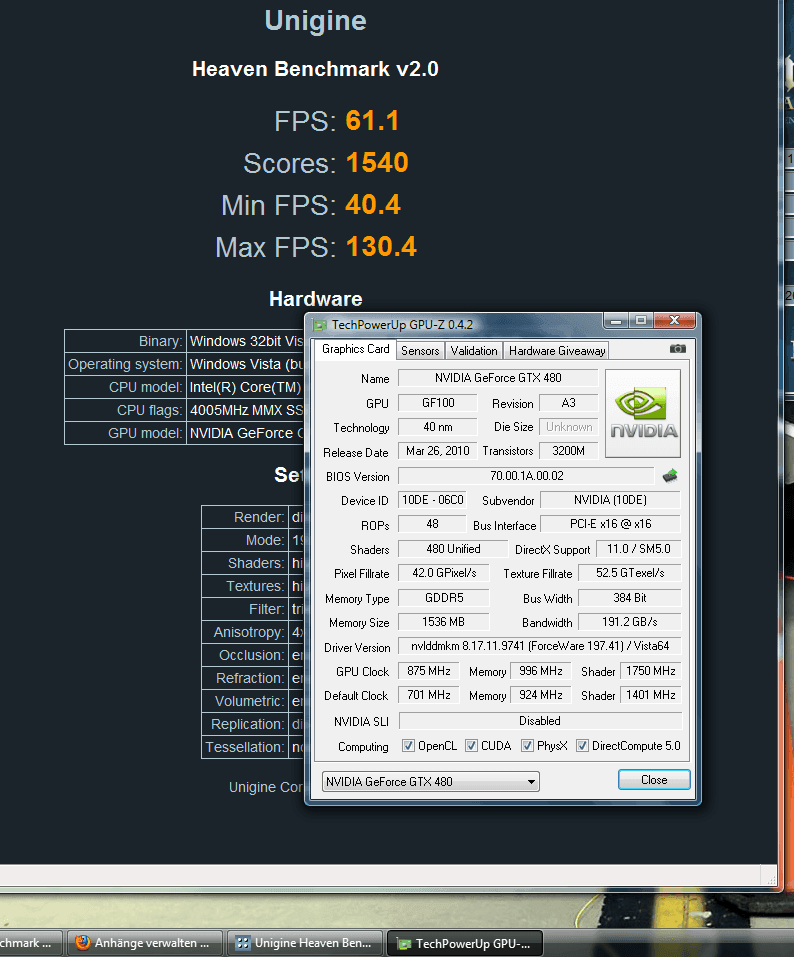The width and height of the screenshot is (794, 957).
Task: Click GPU-Z title bar app icon
Action: 319,325
